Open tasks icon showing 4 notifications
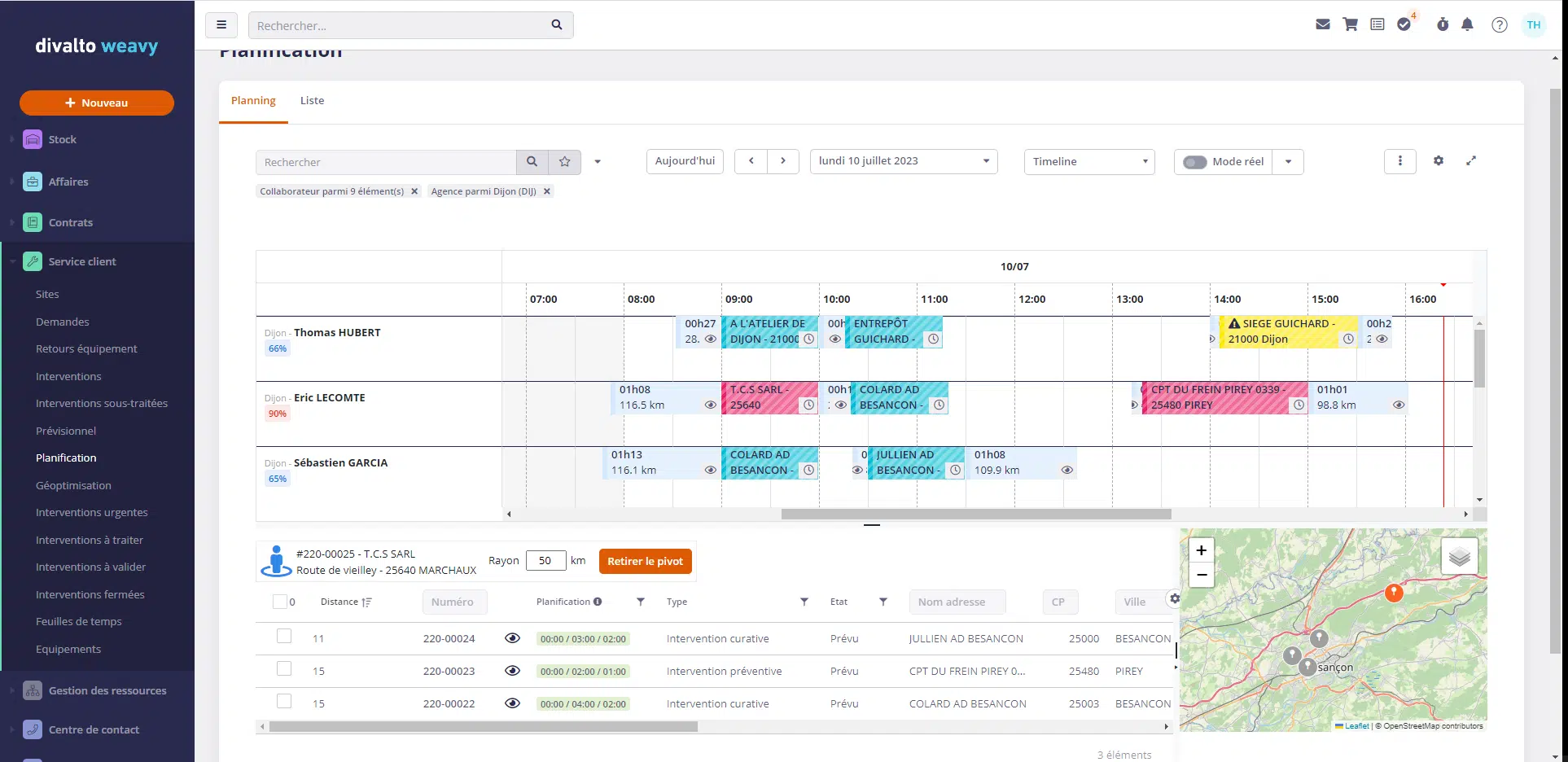The image size is (1568, 762). [1404, 24]
